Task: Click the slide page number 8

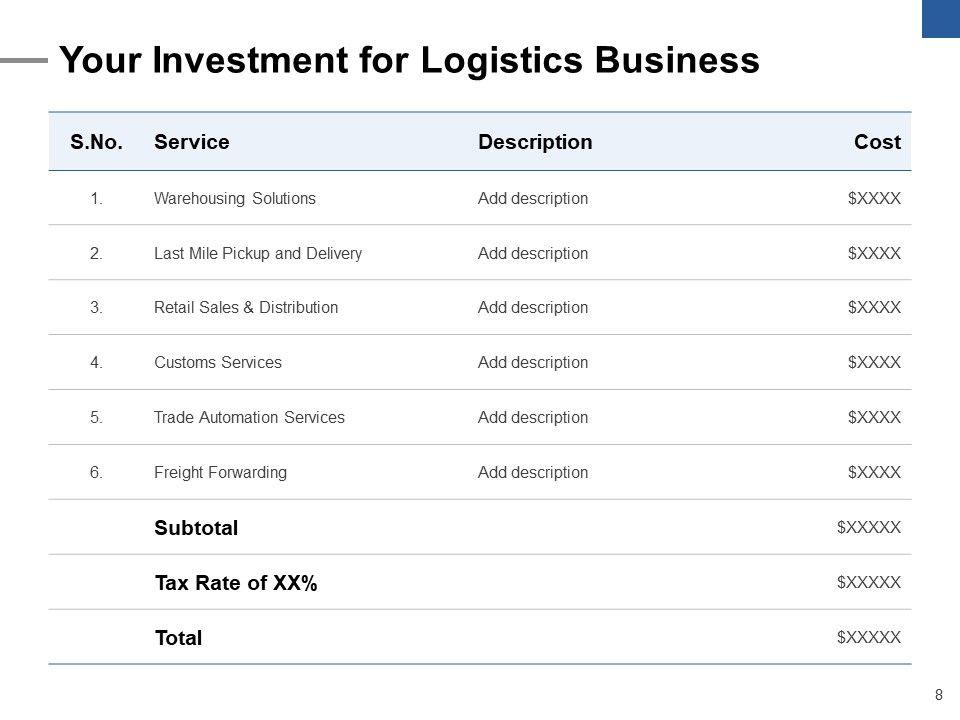Action: tap(938, 694)
